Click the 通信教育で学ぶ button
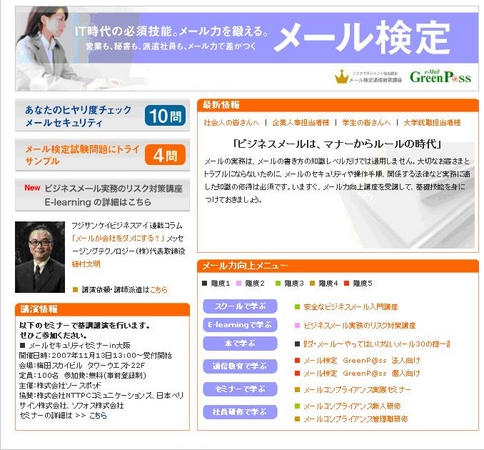 (240, 366)
